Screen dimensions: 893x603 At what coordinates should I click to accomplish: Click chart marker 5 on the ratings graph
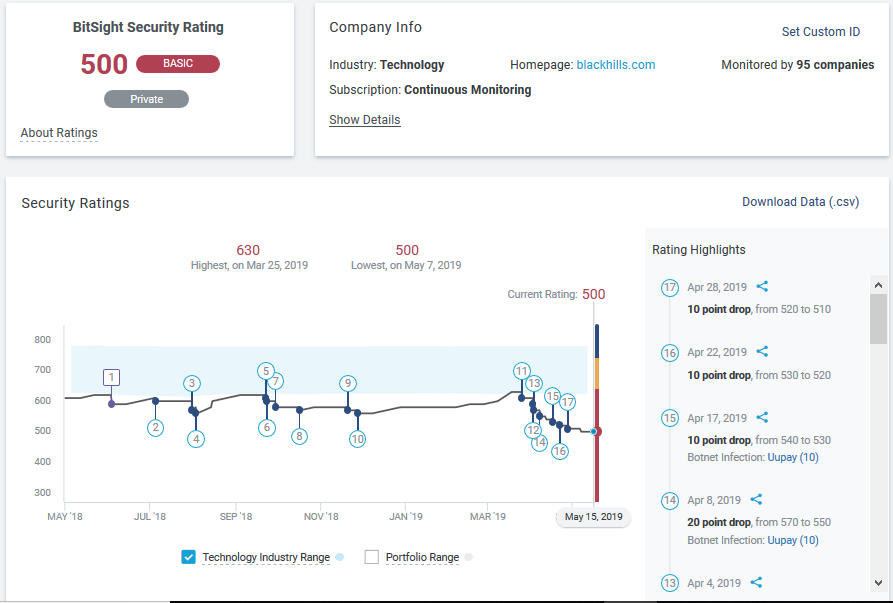tap(265, 371)
